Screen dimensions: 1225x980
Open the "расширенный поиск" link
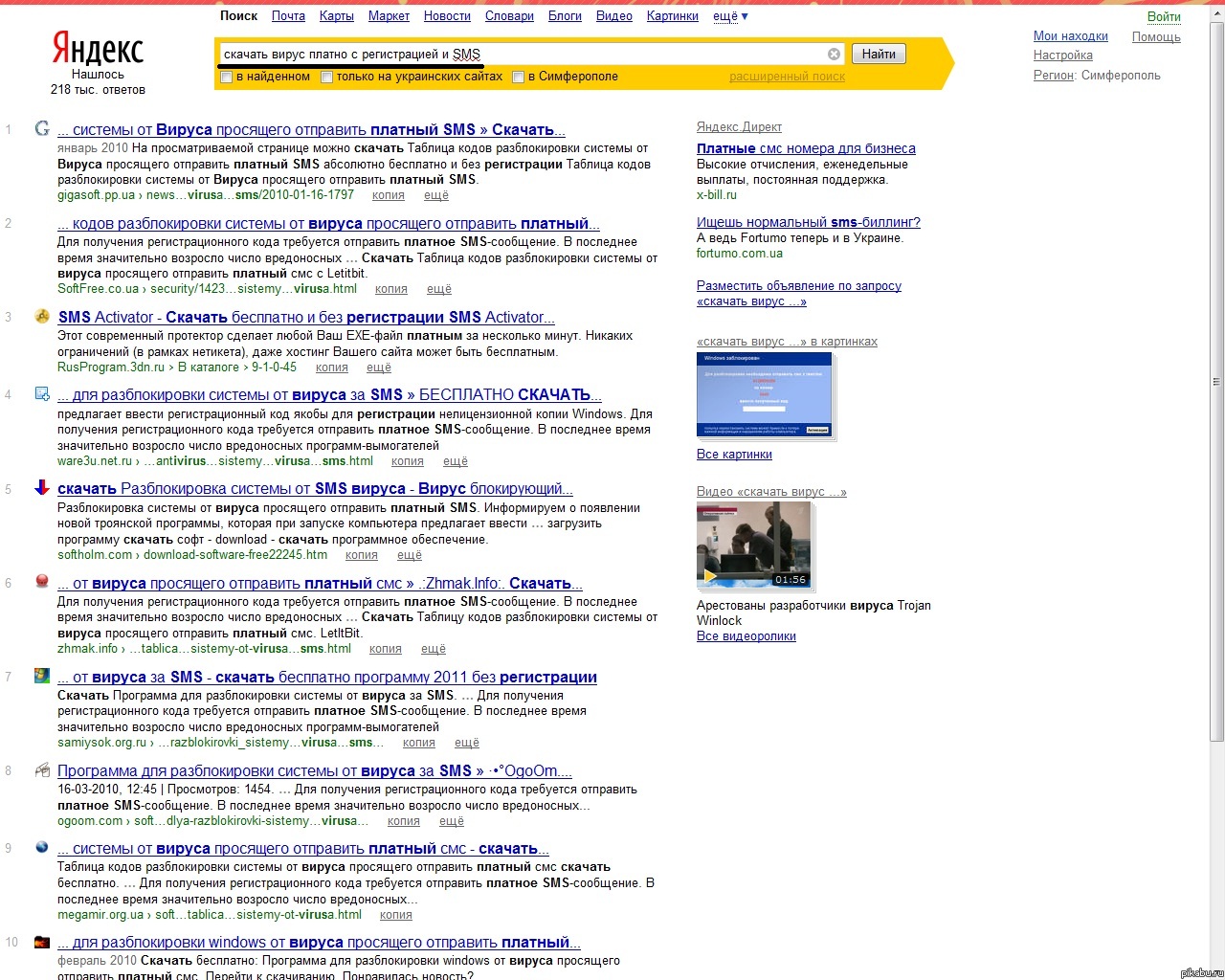pos(787,77)
